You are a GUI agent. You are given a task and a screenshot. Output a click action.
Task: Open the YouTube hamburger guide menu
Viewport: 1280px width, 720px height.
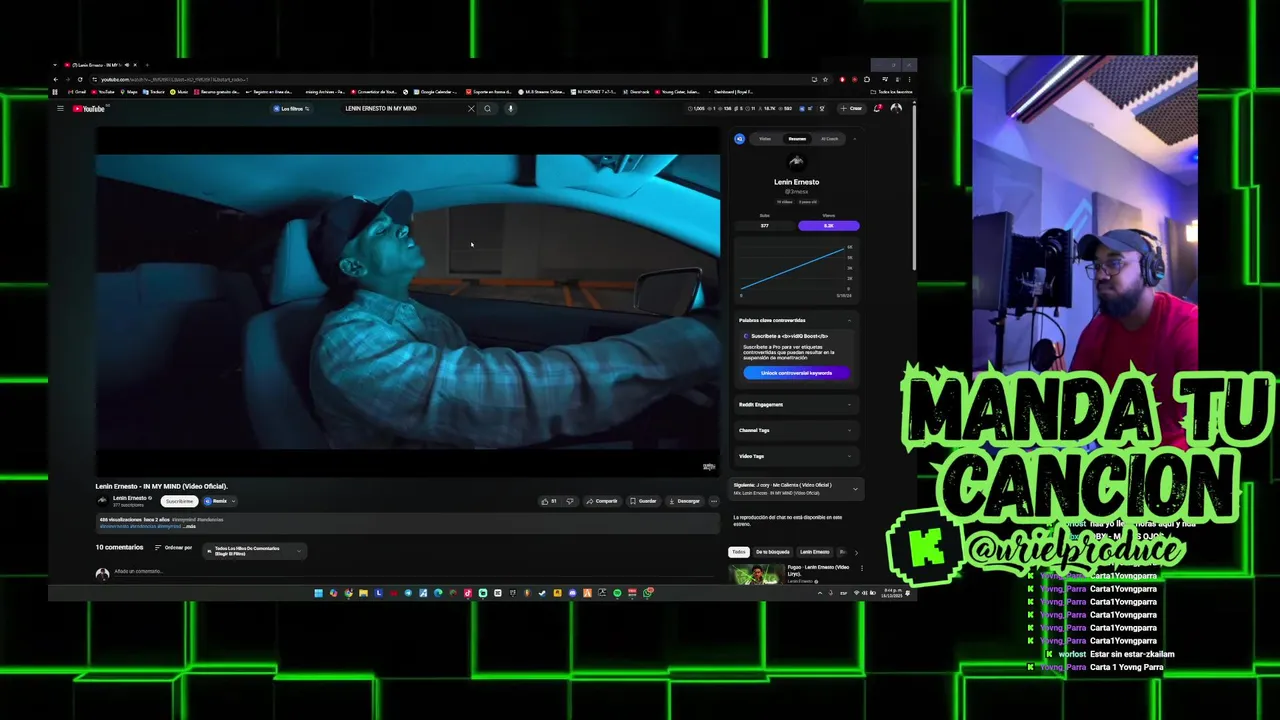(60, 108)
